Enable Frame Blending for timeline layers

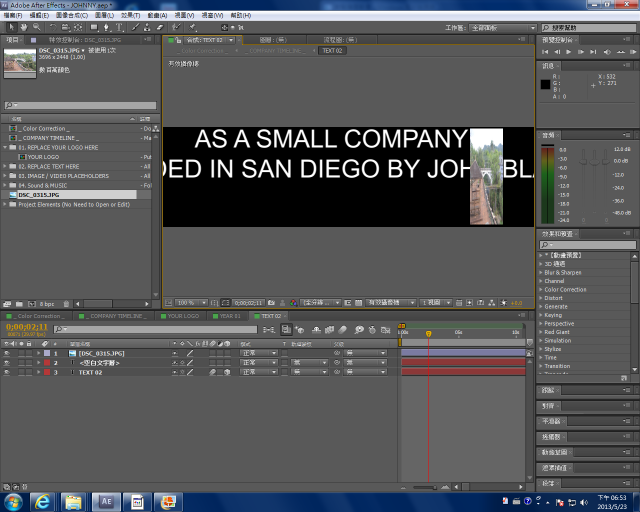329,329
